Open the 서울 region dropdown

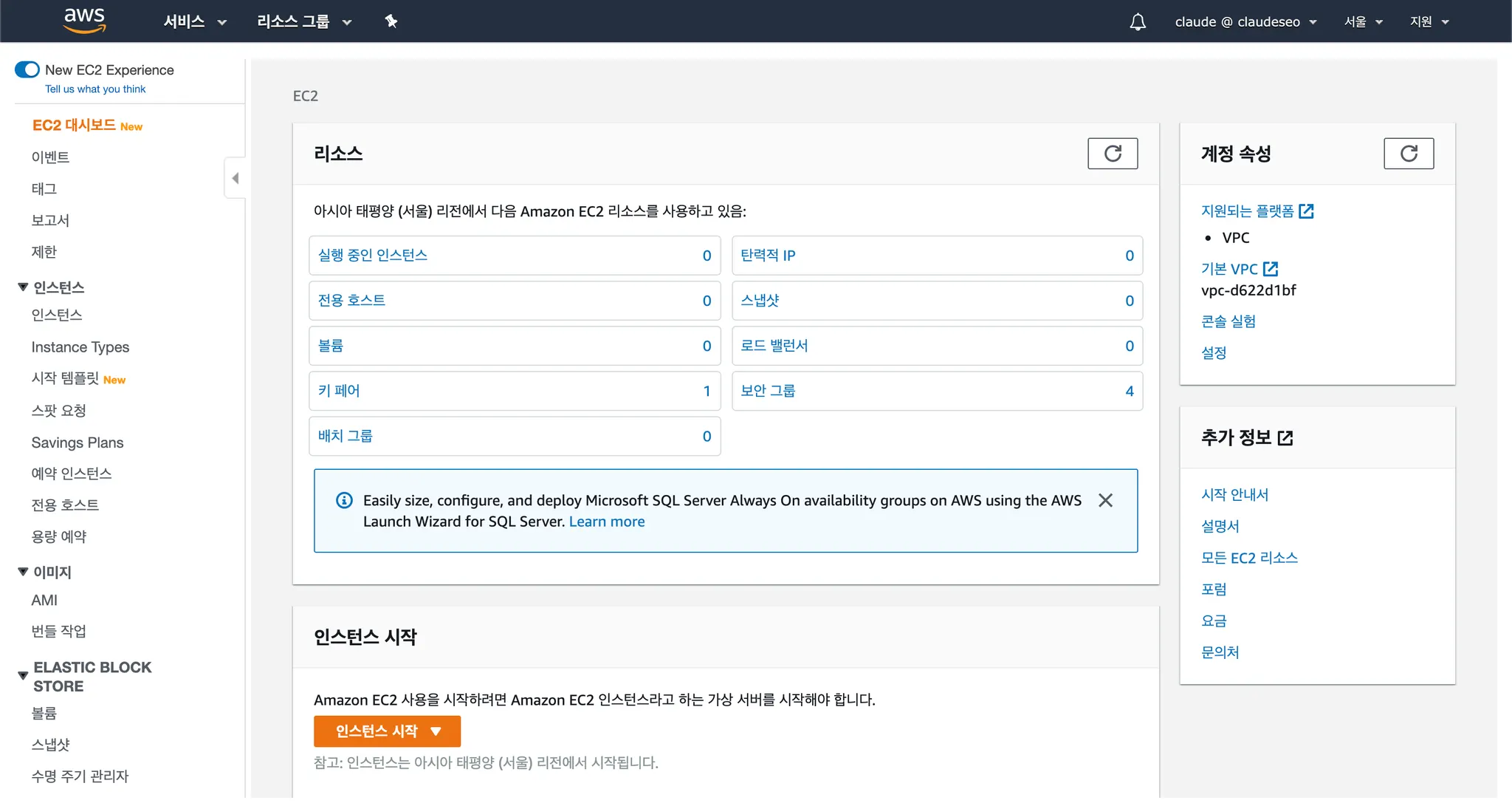tap(1363, 21)
